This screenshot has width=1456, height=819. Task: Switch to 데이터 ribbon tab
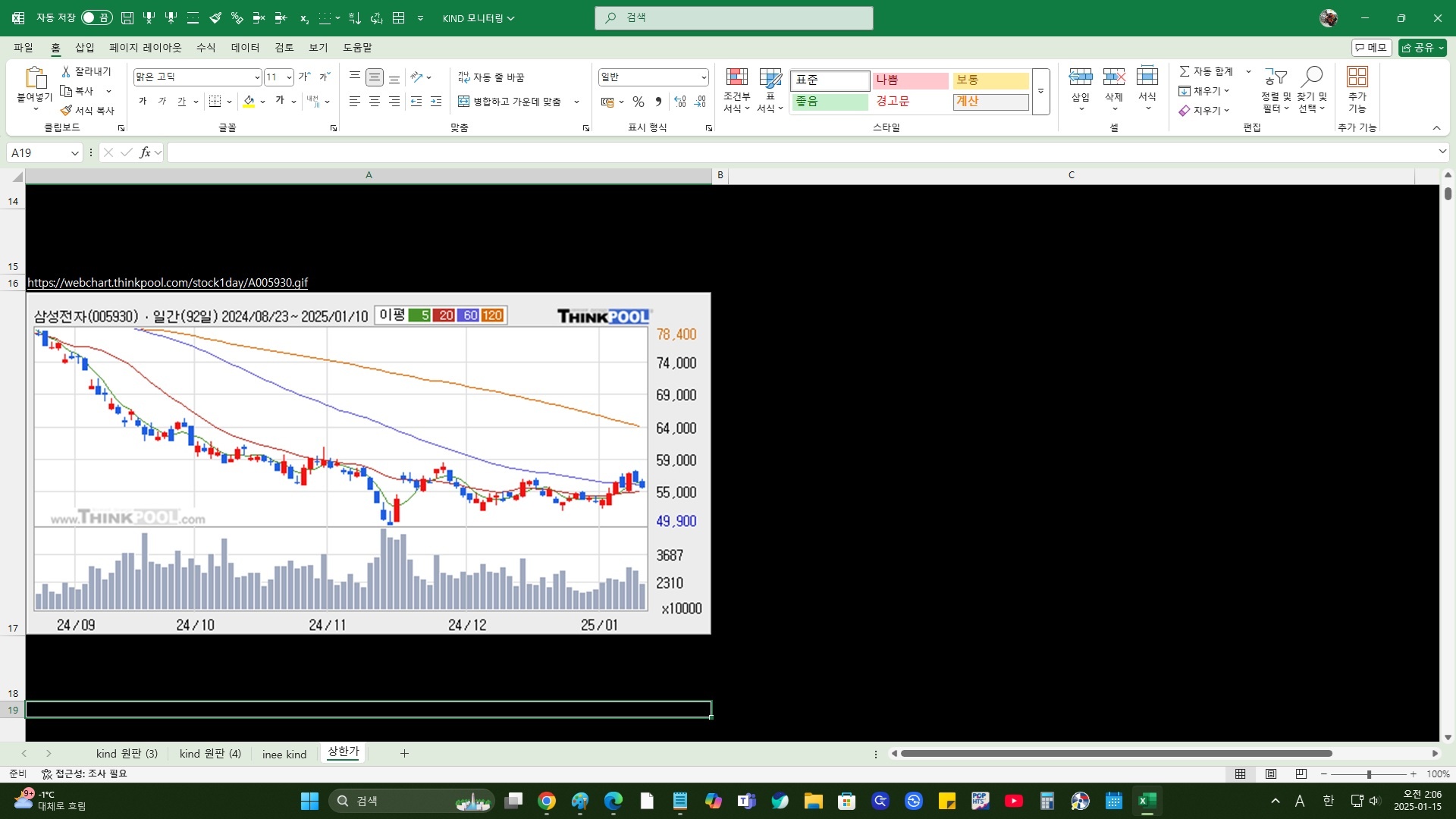pos(246,48)
